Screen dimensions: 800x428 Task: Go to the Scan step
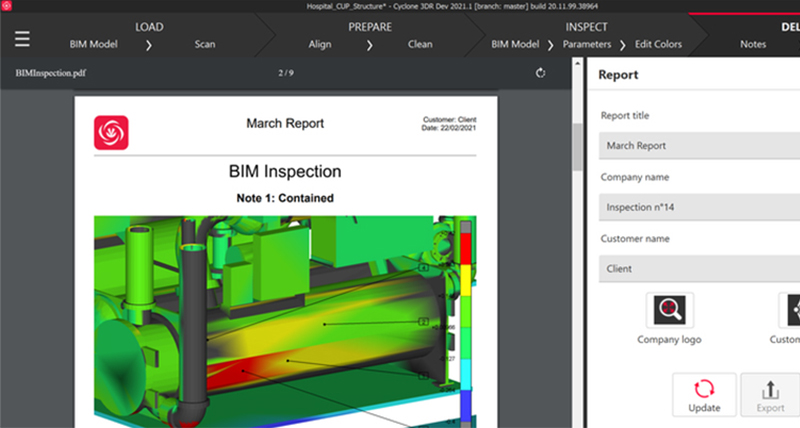[204, 45]
